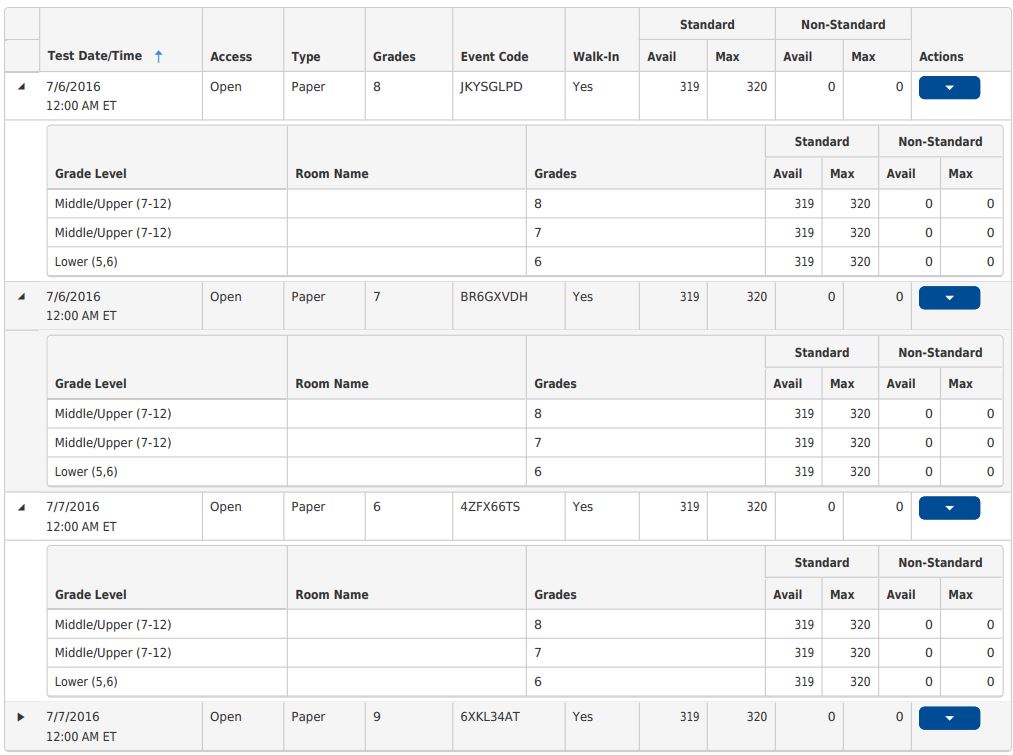
Task: Collapse the 4ZFX66TS event row
Action: pos(22,507)
